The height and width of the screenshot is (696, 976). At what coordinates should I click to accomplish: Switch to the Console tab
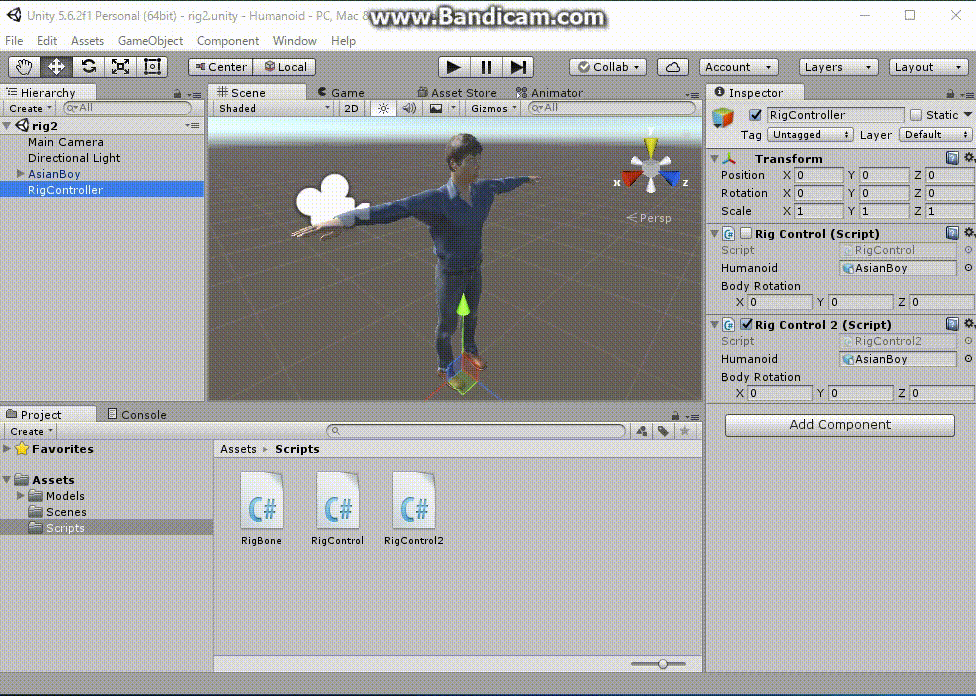click(143, 414)
